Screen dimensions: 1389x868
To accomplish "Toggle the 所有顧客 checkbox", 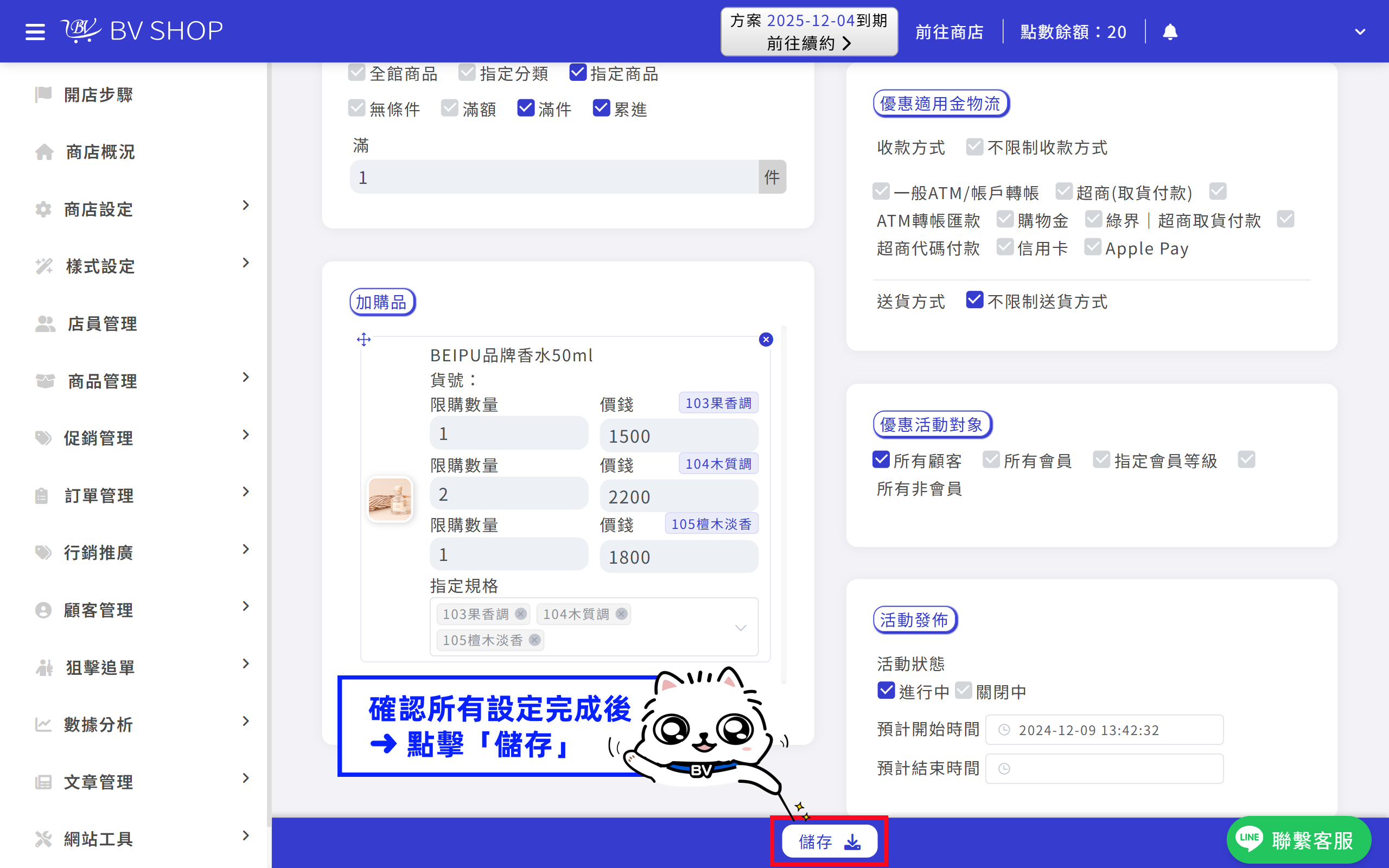I will 881,459.
